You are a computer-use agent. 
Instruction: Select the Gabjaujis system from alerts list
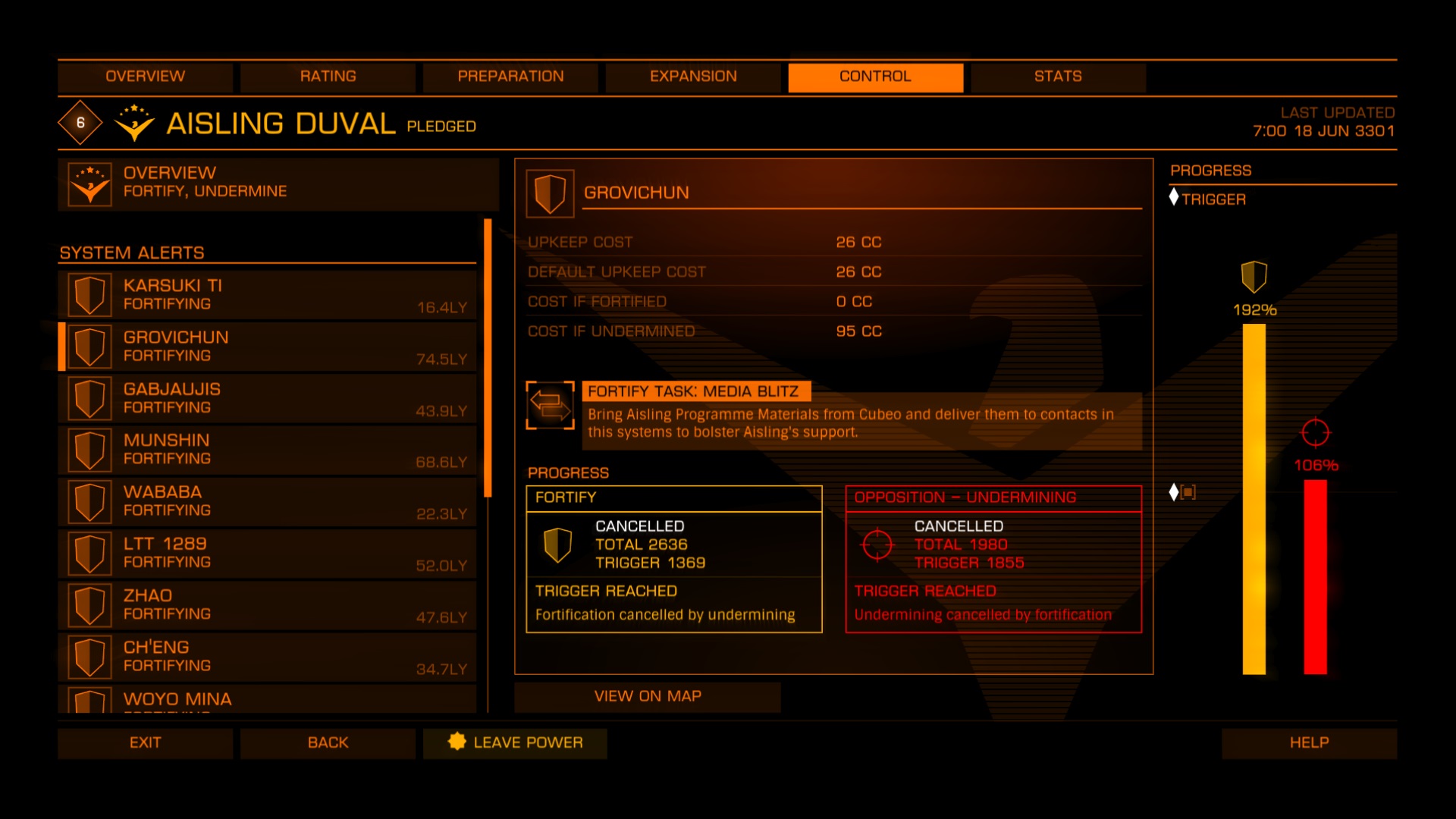(267, 399)
